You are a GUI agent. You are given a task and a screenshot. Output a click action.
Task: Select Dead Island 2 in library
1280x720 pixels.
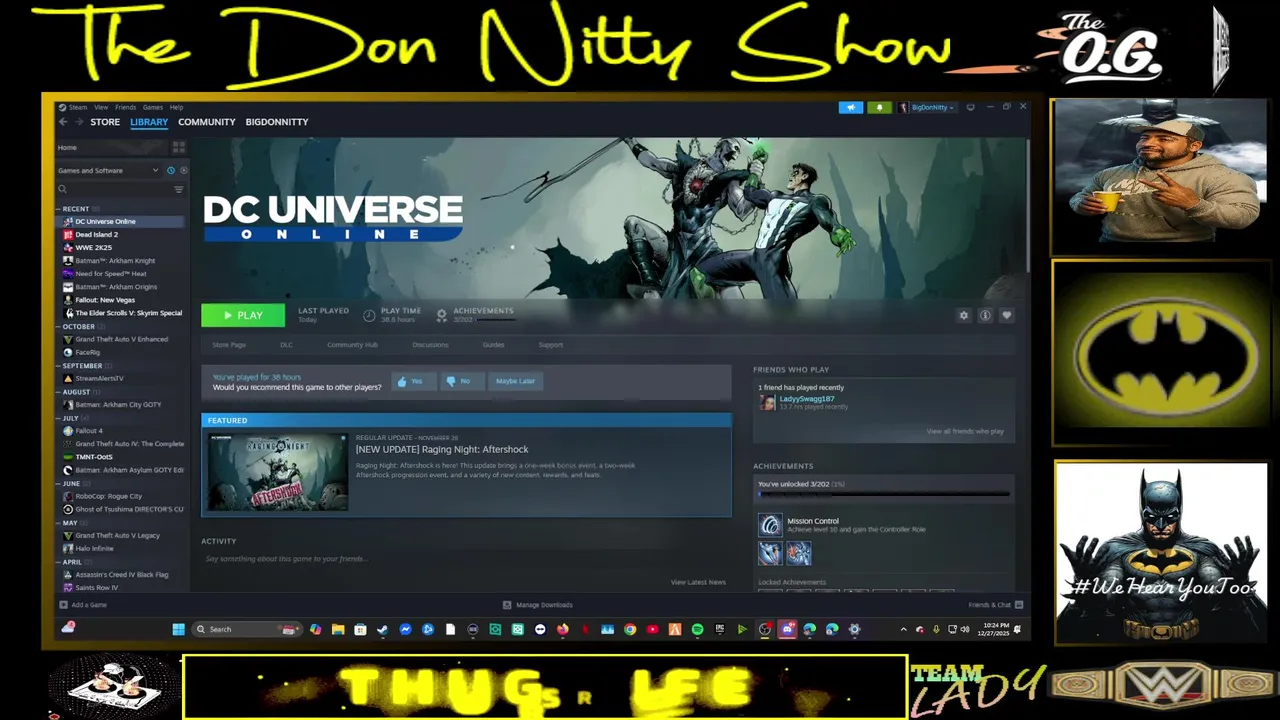[x=96, y=234]
